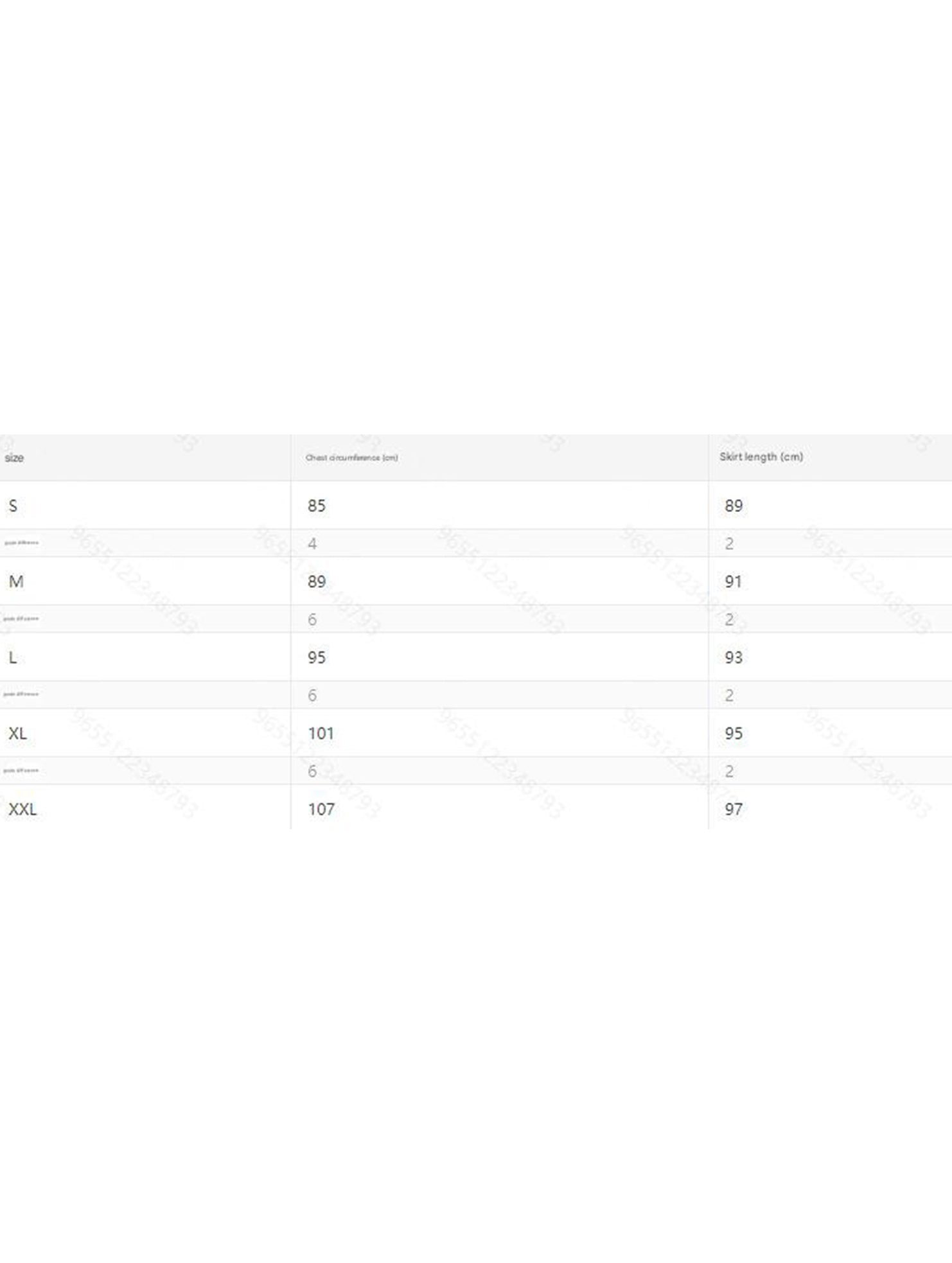Click chest circumference value 101 for XL

tap(321, 733)
